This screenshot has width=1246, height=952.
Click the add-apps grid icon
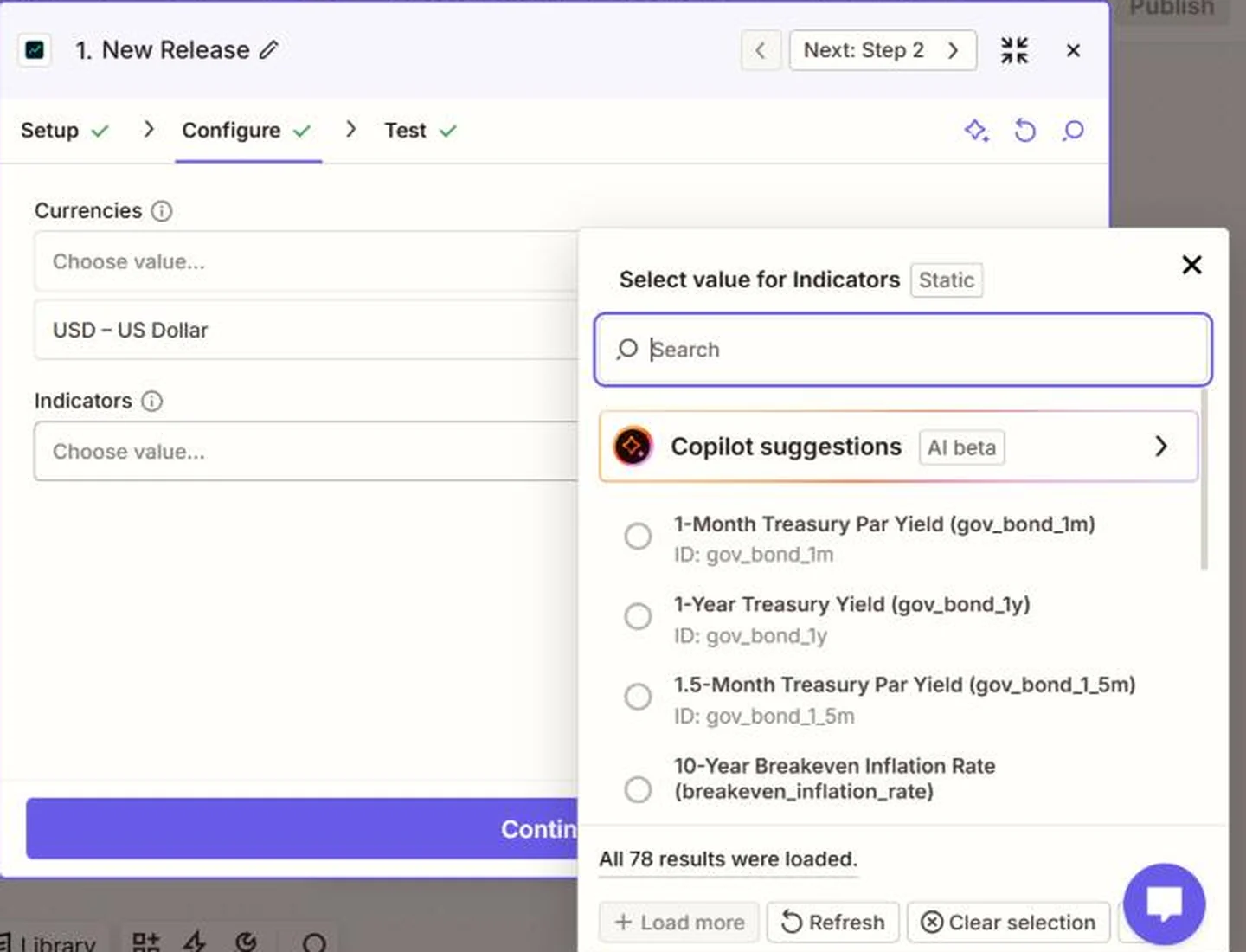[145, 942]
